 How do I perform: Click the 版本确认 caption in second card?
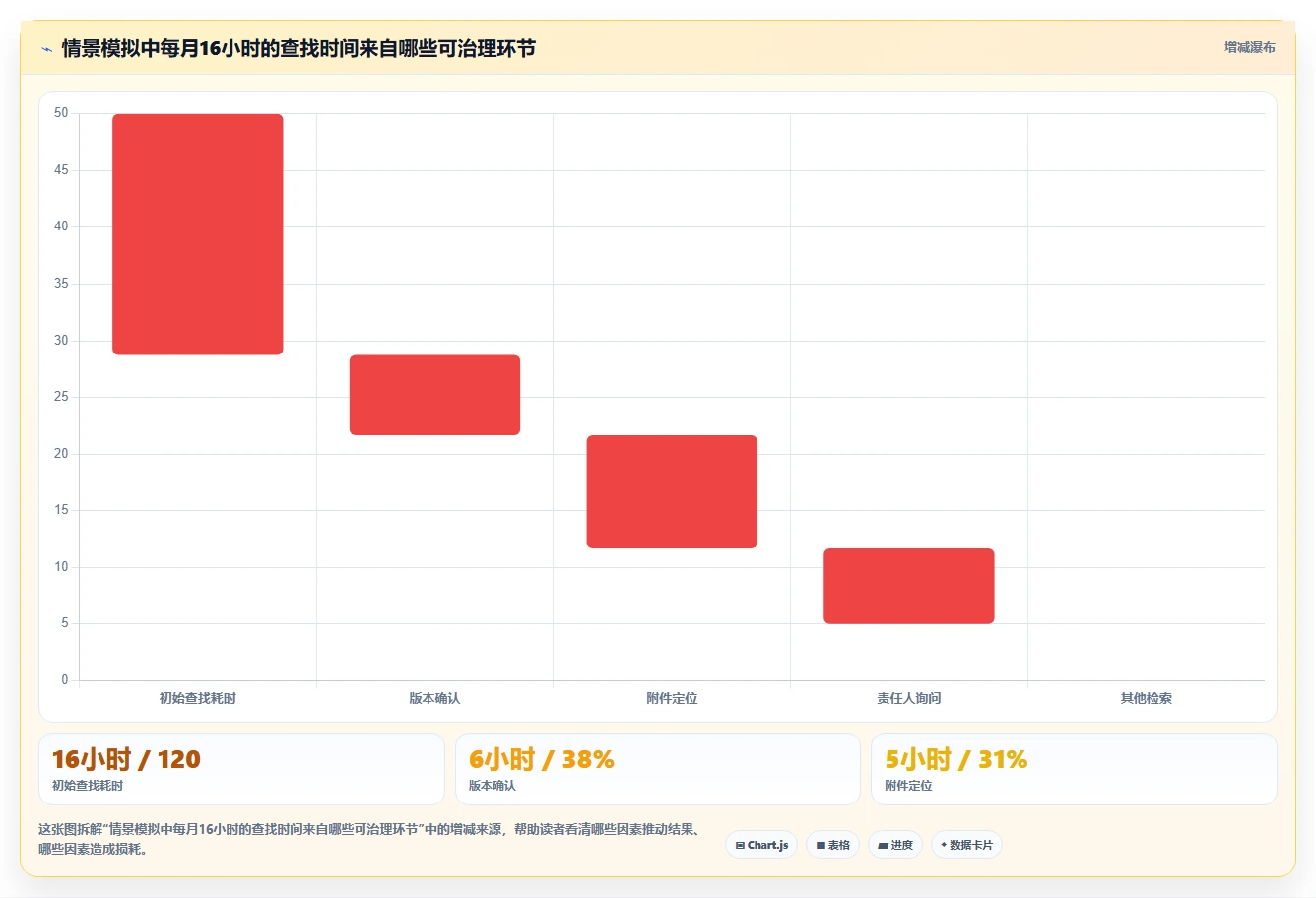(493, 786)
